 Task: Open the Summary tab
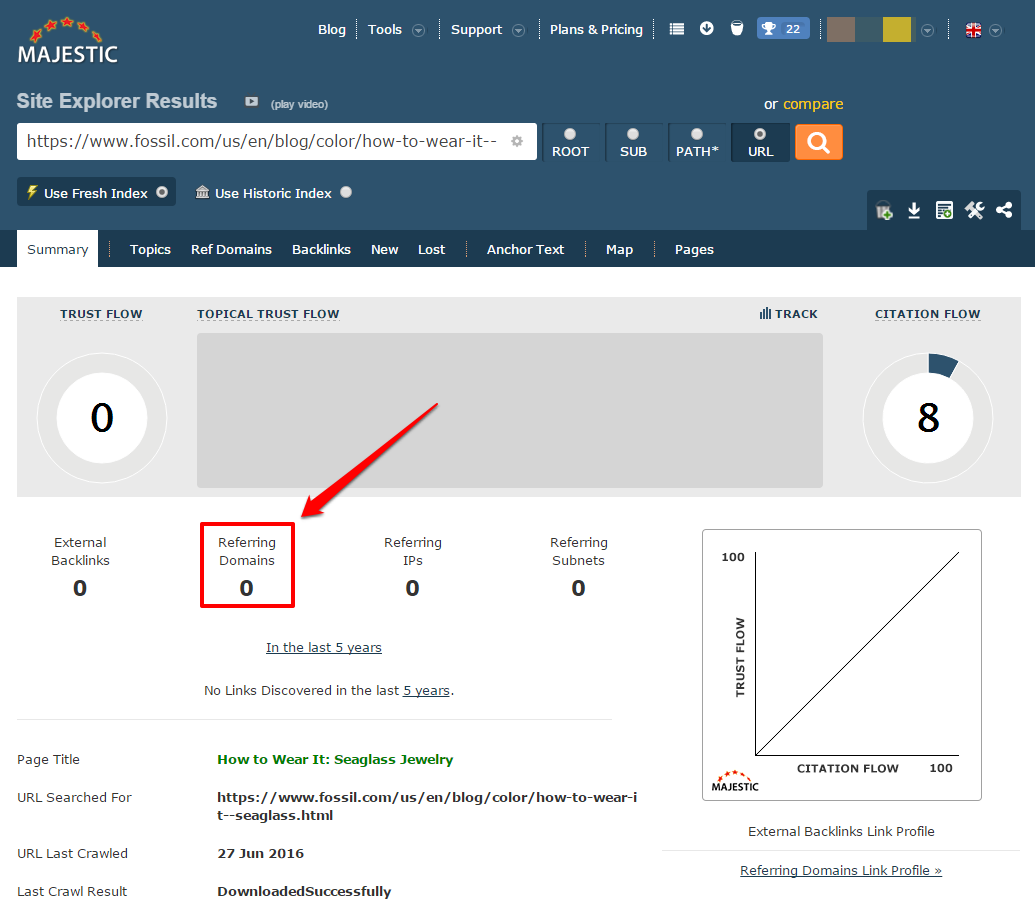pos(57,249)
